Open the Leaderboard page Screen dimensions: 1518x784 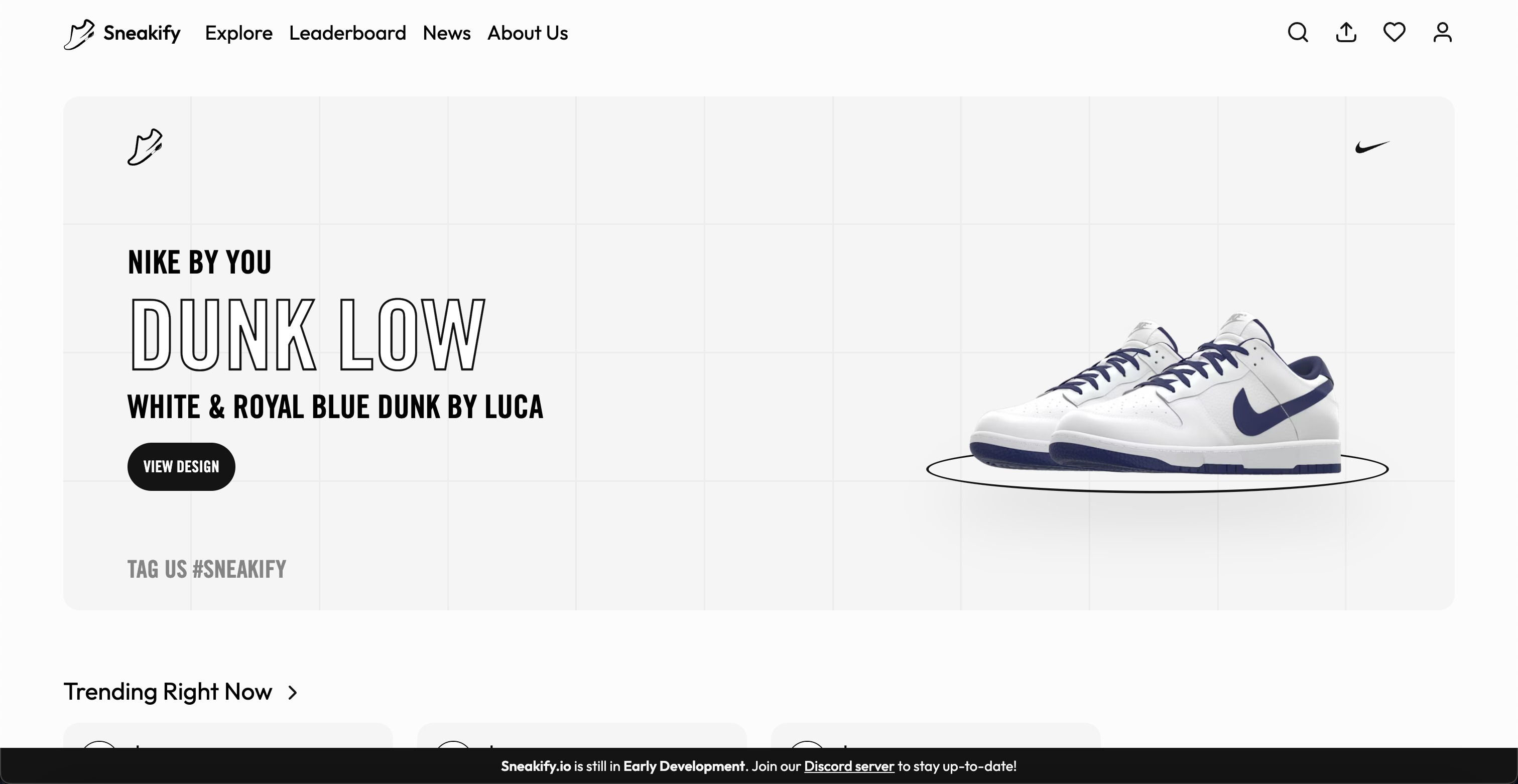[348, 33]
